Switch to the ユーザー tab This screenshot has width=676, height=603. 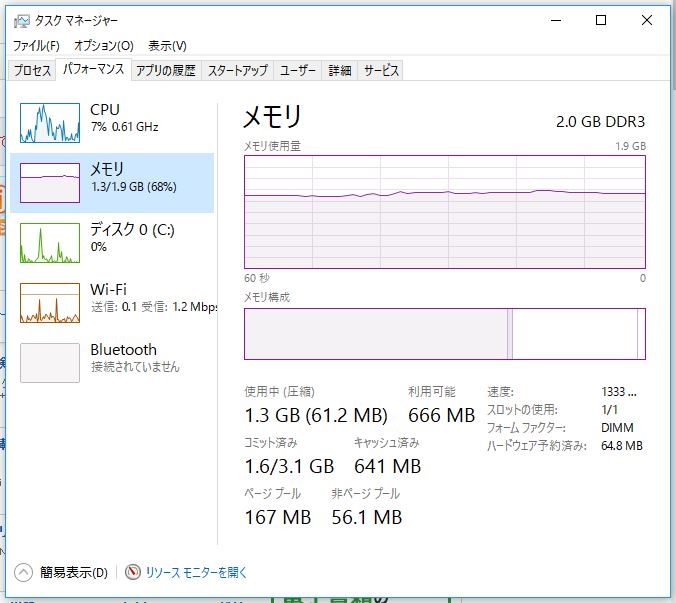pyautogui.click(x=298, y=70)
